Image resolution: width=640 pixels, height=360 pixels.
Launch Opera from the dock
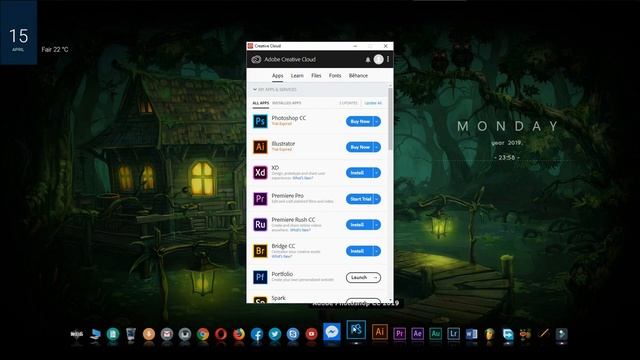[x=221, y=334]
